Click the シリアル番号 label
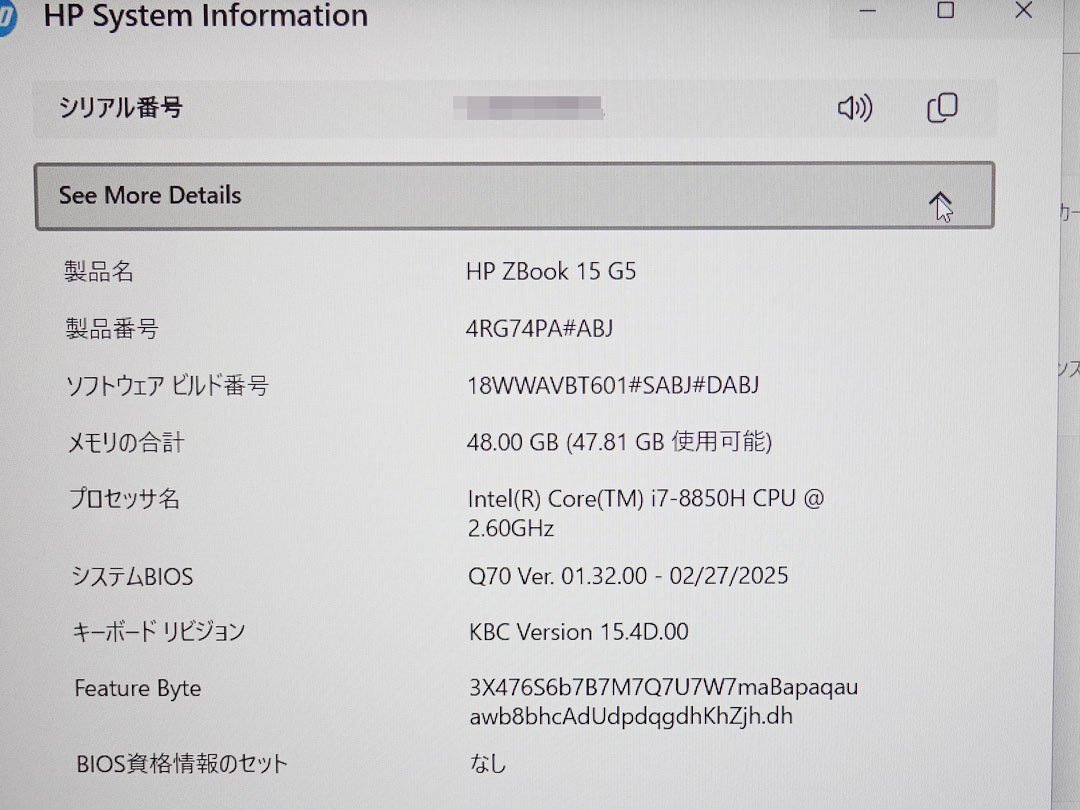The width and height of the screenshot is (1080, 810). [121, 107]
